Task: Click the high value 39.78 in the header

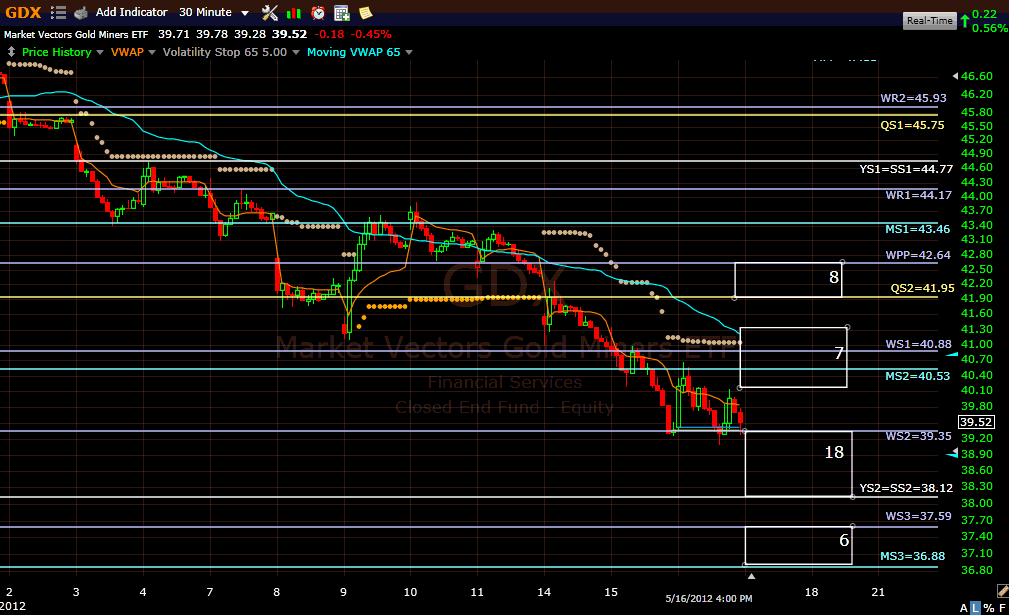Action: coord(212,34)
